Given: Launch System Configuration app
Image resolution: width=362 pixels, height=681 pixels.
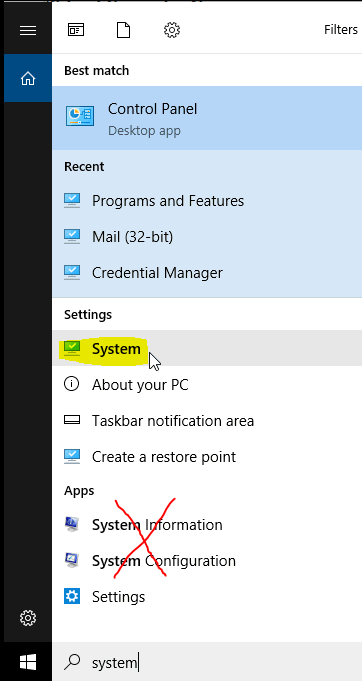Looking at the screenshot, I should 207,561.
